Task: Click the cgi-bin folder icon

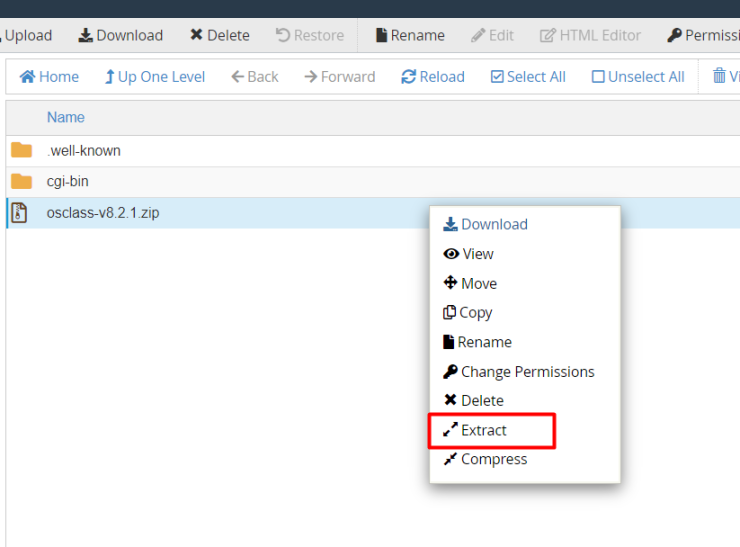Action: (21, 181)
